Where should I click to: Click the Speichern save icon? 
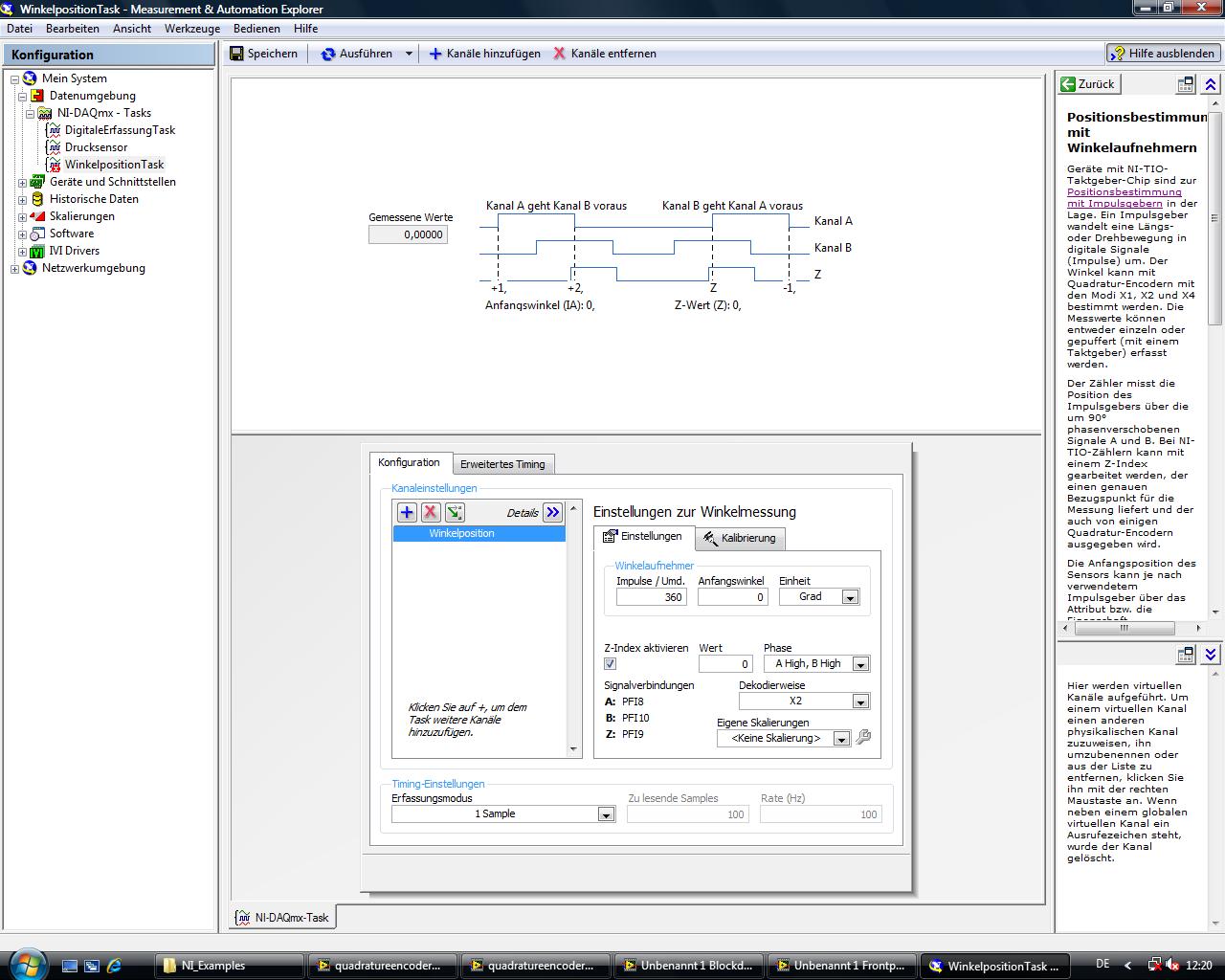237,54
